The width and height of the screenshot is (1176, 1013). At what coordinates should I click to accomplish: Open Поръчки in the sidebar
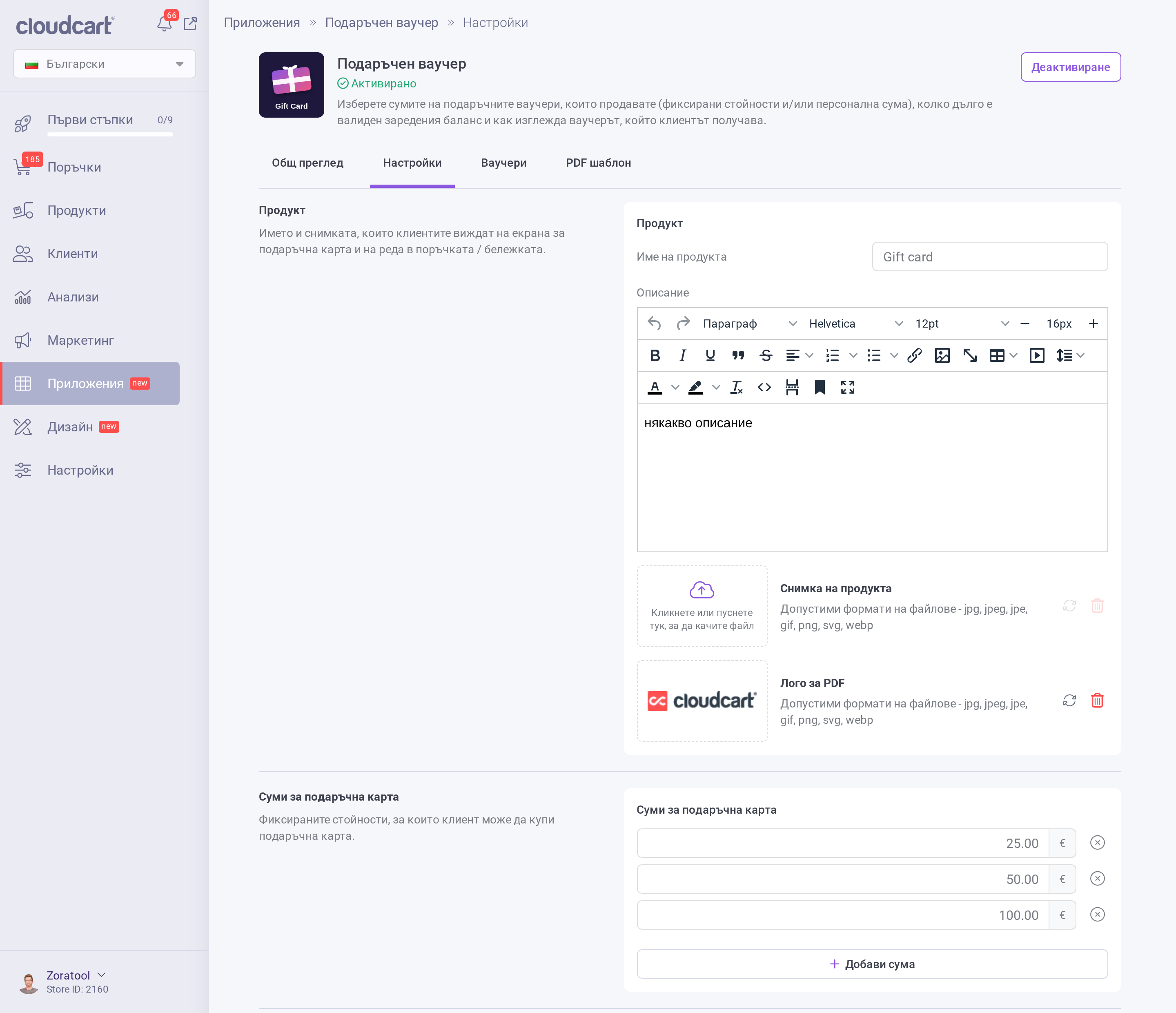74,167
